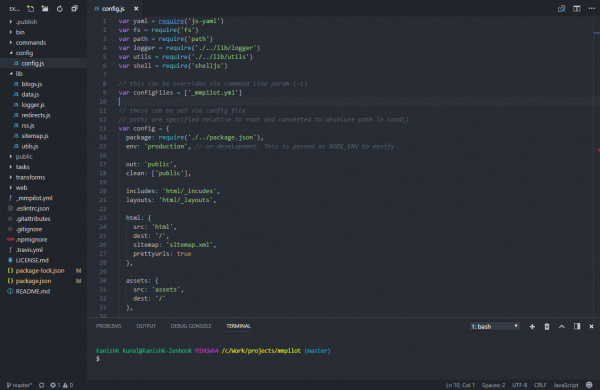
Task: Synchronize changes in status bar
Action: [41, 385]
